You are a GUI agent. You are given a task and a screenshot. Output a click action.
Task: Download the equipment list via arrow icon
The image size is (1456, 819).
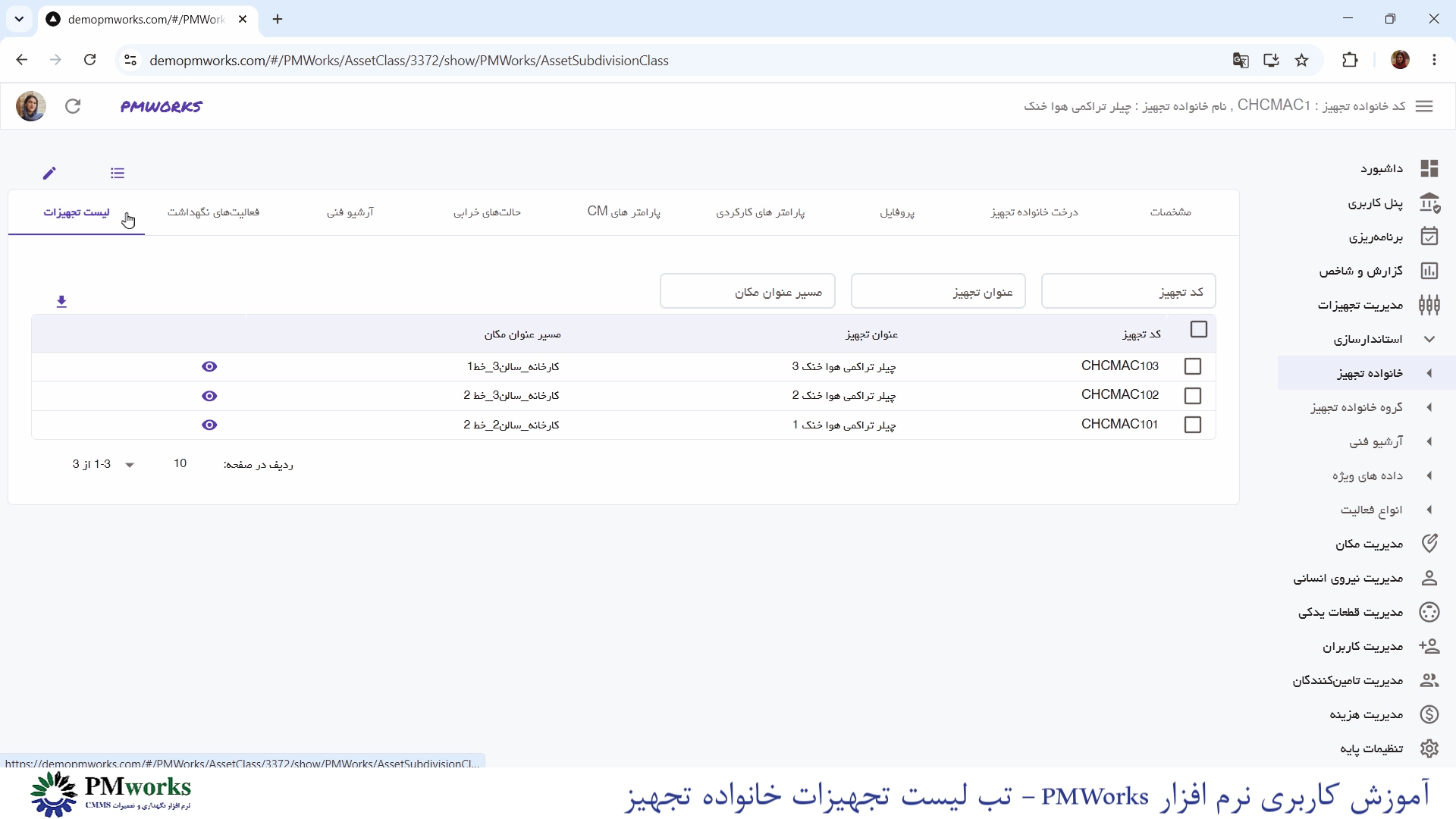(62, 302)
